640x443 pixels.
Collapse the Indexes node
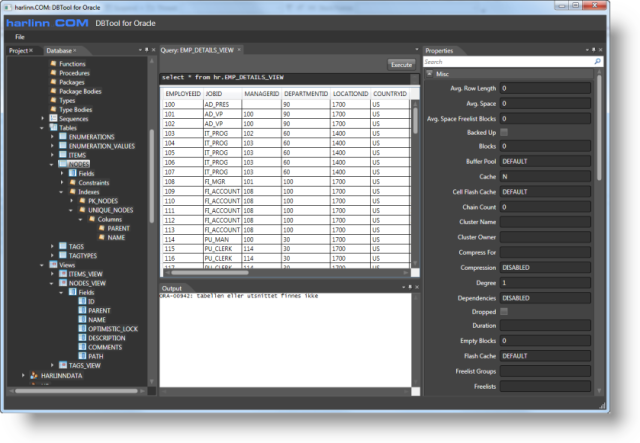tap(62, 191)
